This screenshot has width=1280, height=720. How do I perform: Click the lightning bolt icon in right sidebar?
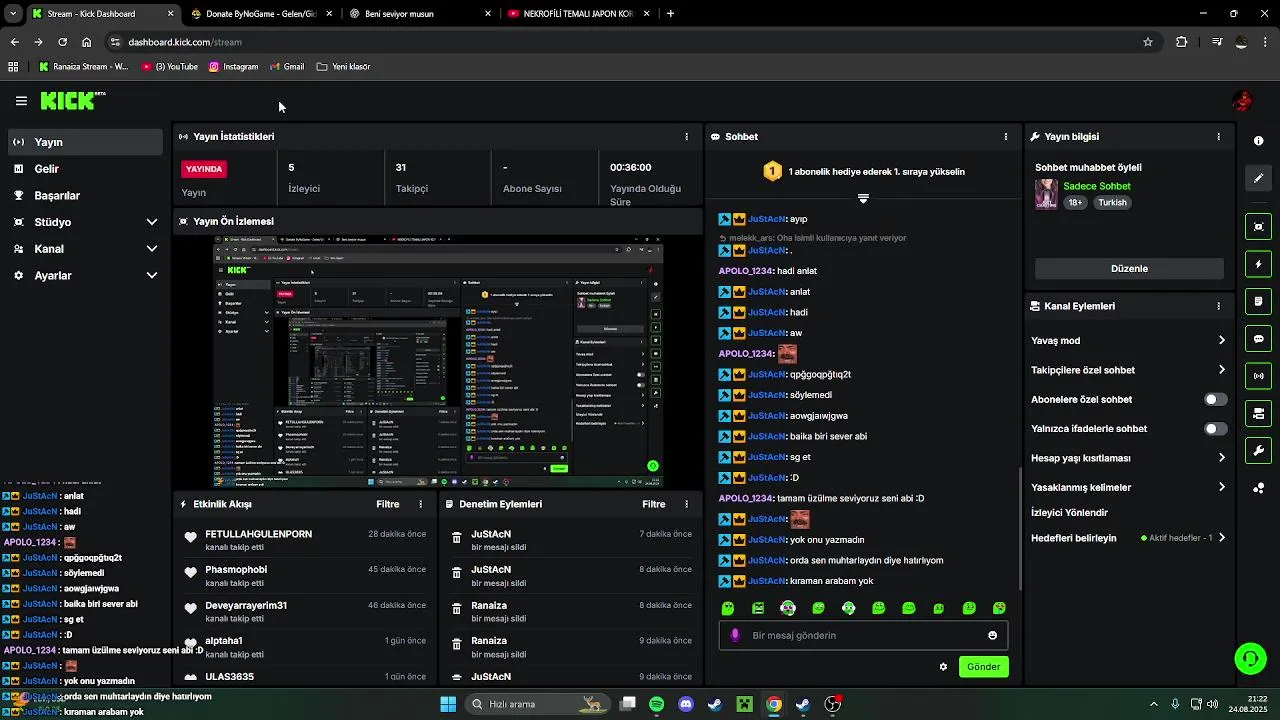[1258, 264]
